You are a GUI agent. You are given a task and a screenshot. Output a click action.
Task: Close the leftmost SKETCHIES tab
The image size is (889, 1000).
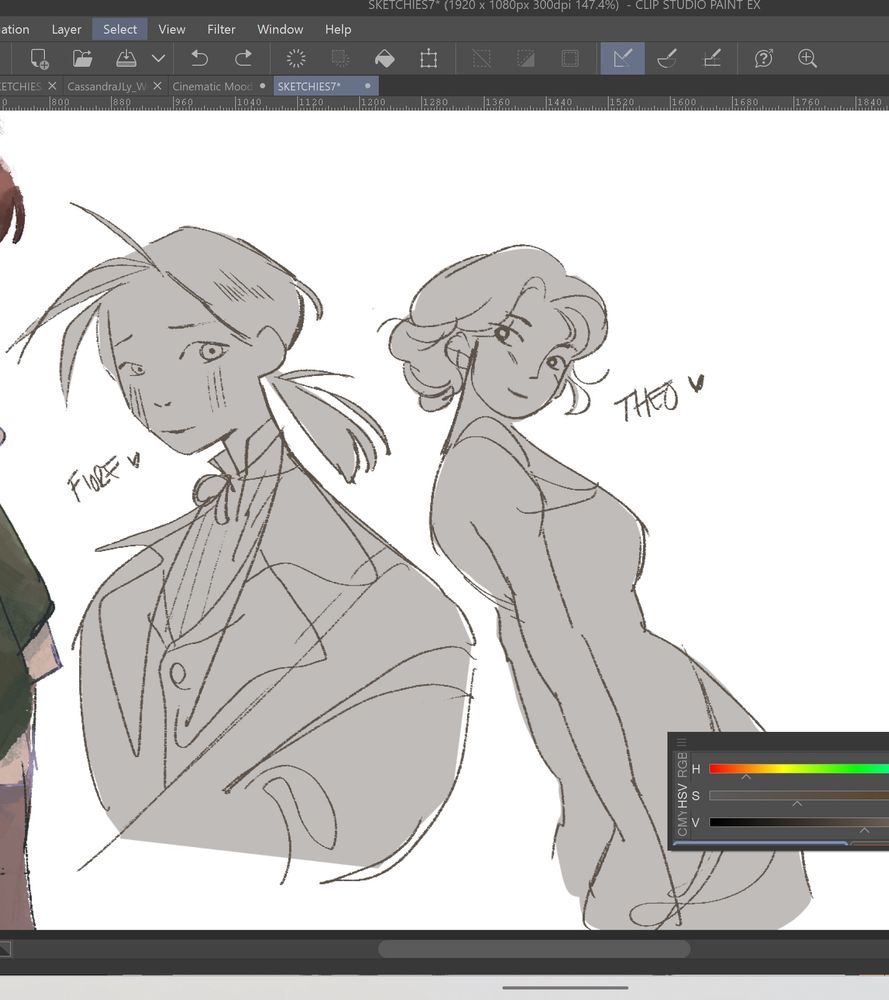(52, 85)
